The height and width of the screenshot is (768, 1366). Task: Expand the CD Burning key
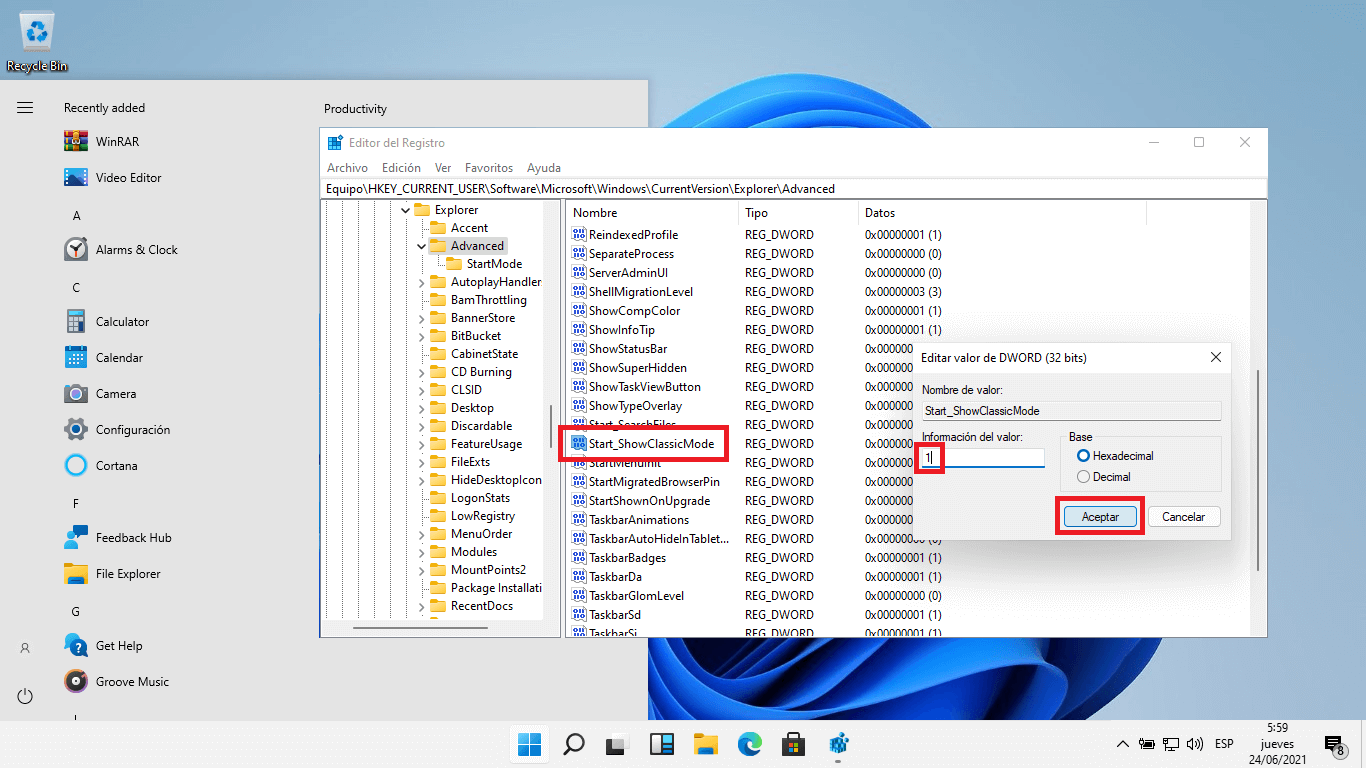422,372
